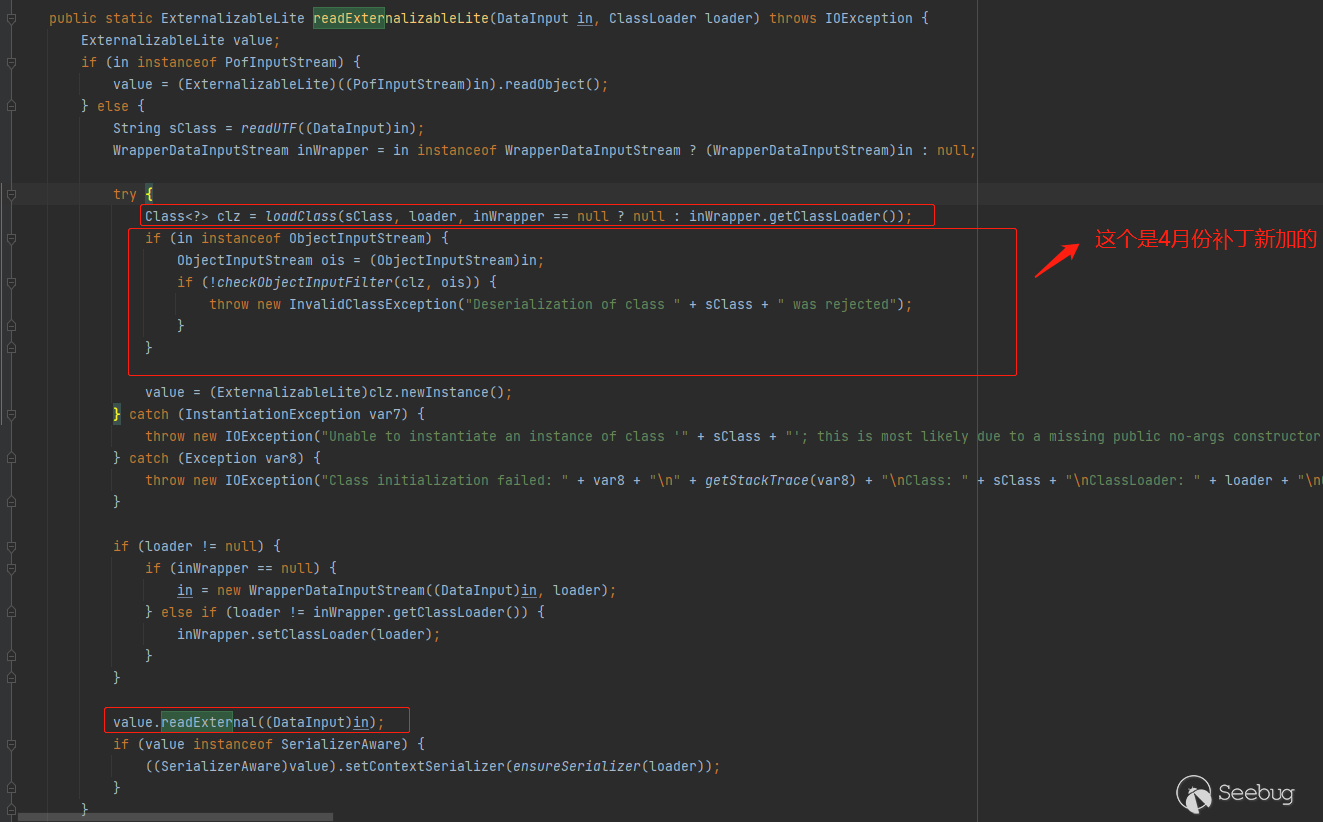Click the horizontal scrollbar at the editor bottom
Image resolution: width=1323 pixels, height=822 pixels.
click(175, 817)
